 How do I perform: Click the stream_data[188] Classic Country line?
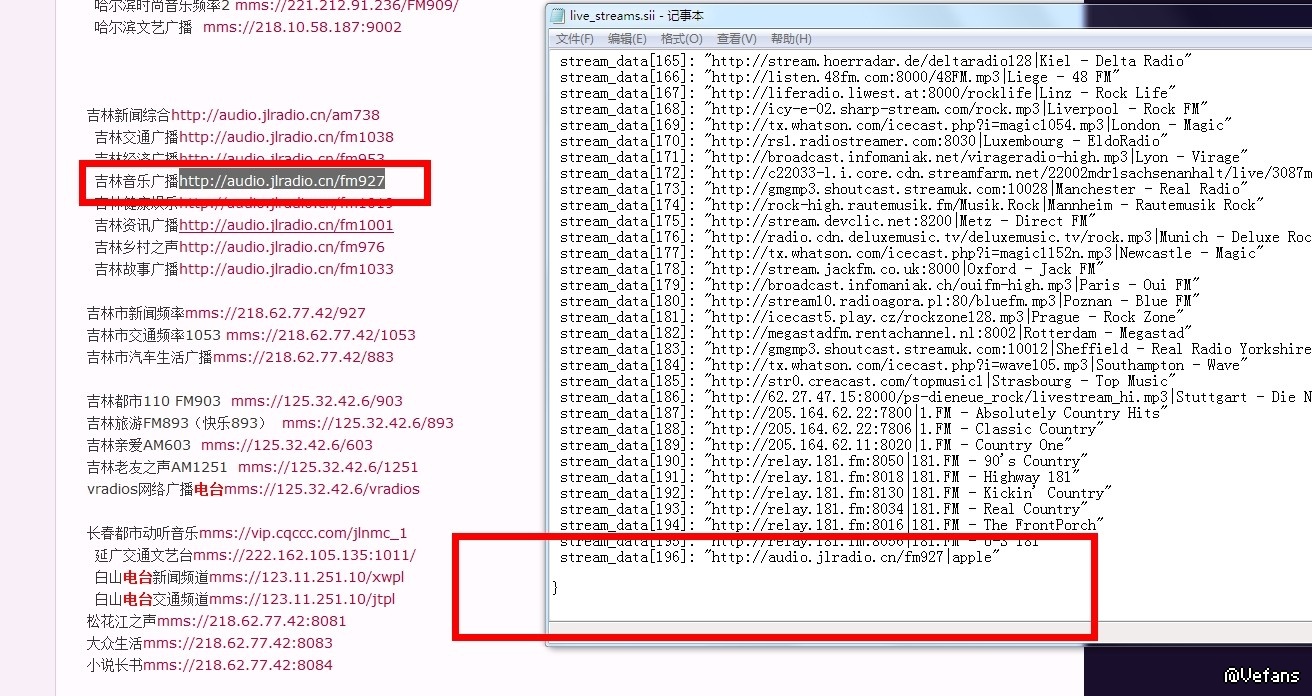[x=831, y=429]
